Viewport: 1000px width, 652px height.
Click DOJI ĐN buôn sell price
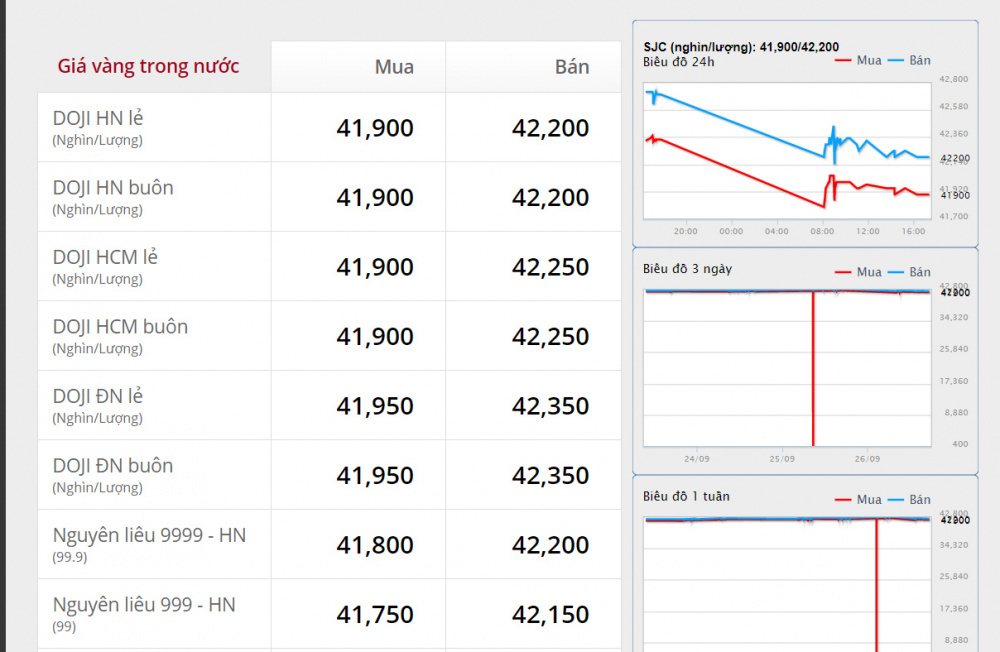click(x=550, y=476)
